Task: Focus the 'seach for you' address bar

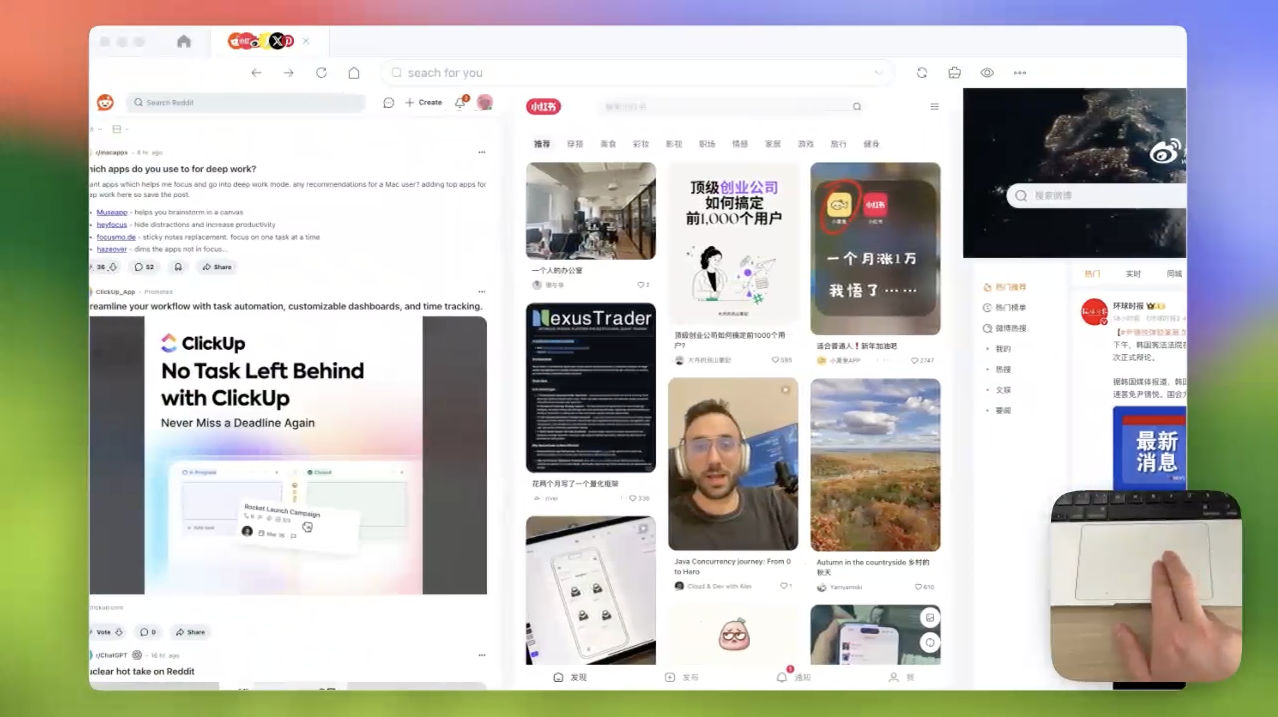Action: coord(637,73)
